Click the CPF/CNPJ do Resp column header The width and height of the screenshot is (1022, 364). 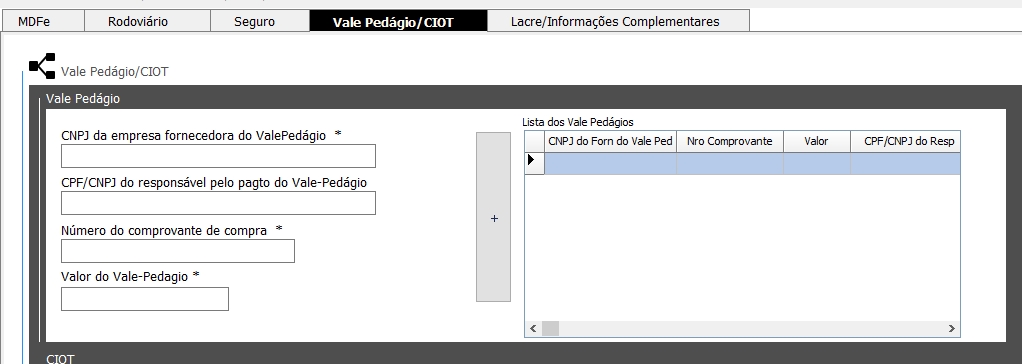tap(905, 141)
